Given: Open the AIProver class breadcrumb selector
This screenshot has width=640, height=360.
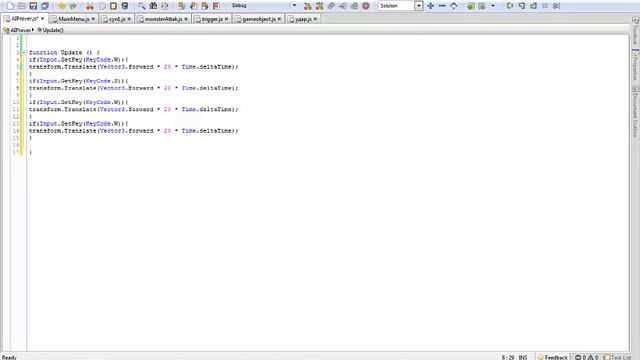Looking at the screenshot, I should 18,30.
